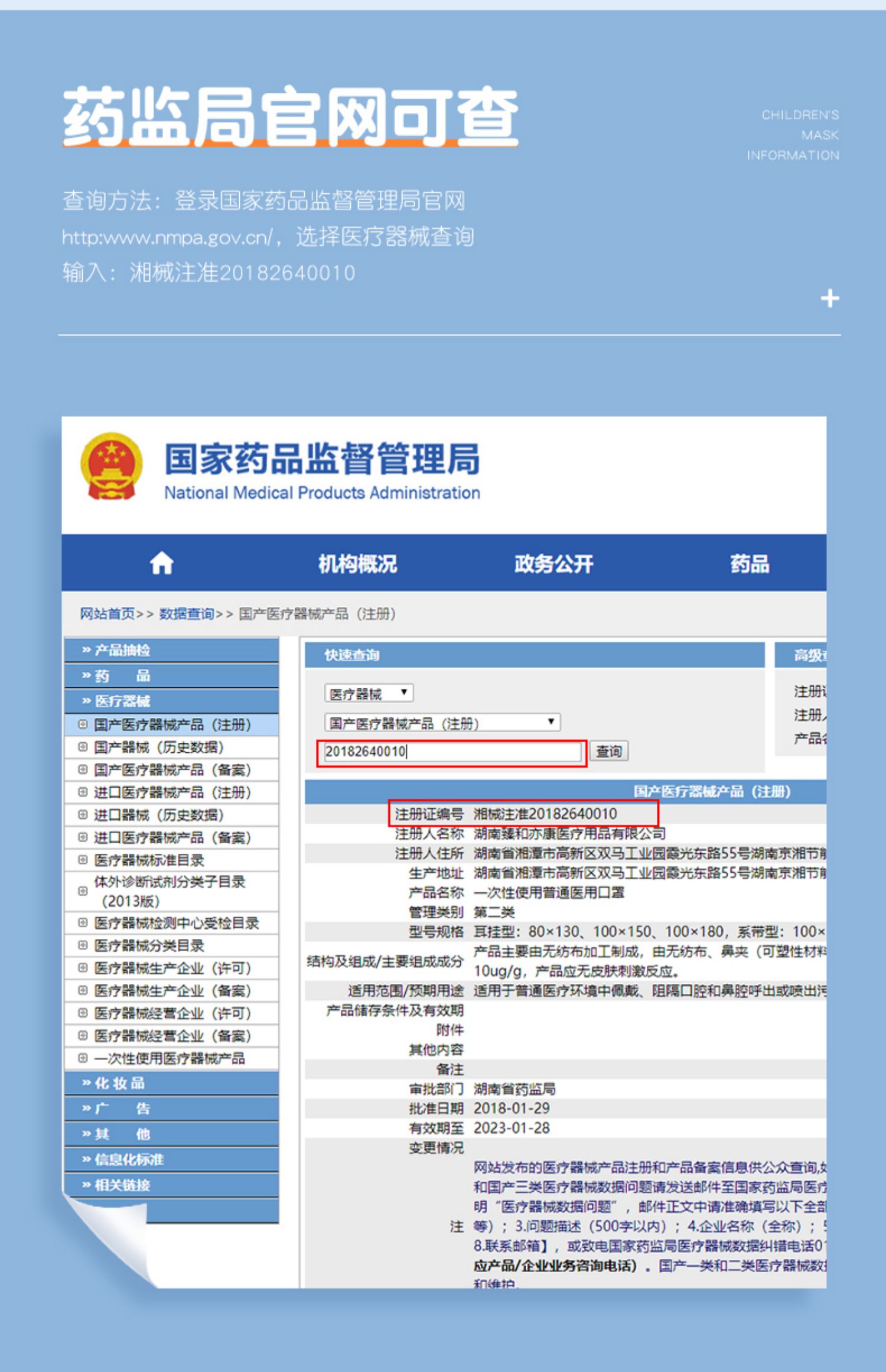Select 医疗器械经营企业（备案） in sidebar
The width and height of the screenshot is (886, 1372).
pyautogui.click(x=171, y=1036)
